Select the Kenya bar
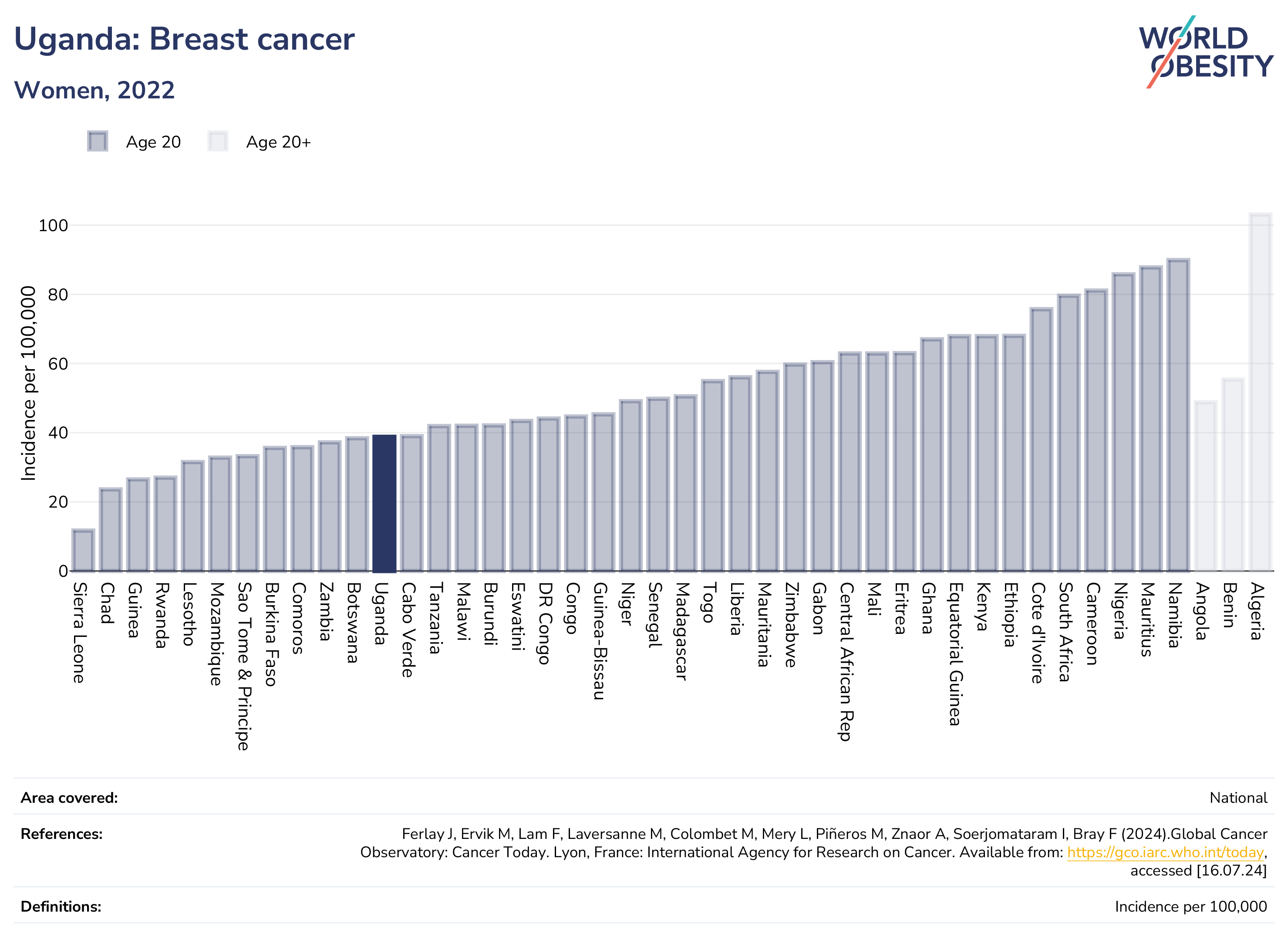This screenshot has height=946, width=1288. [x=986, y=453]
